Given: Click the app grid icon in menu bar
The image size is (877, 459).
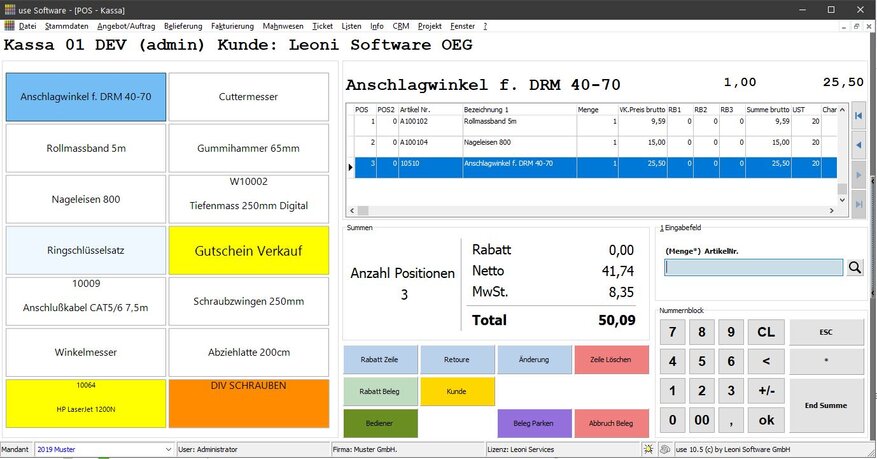Looking at the screenshot, I should 10,25.
